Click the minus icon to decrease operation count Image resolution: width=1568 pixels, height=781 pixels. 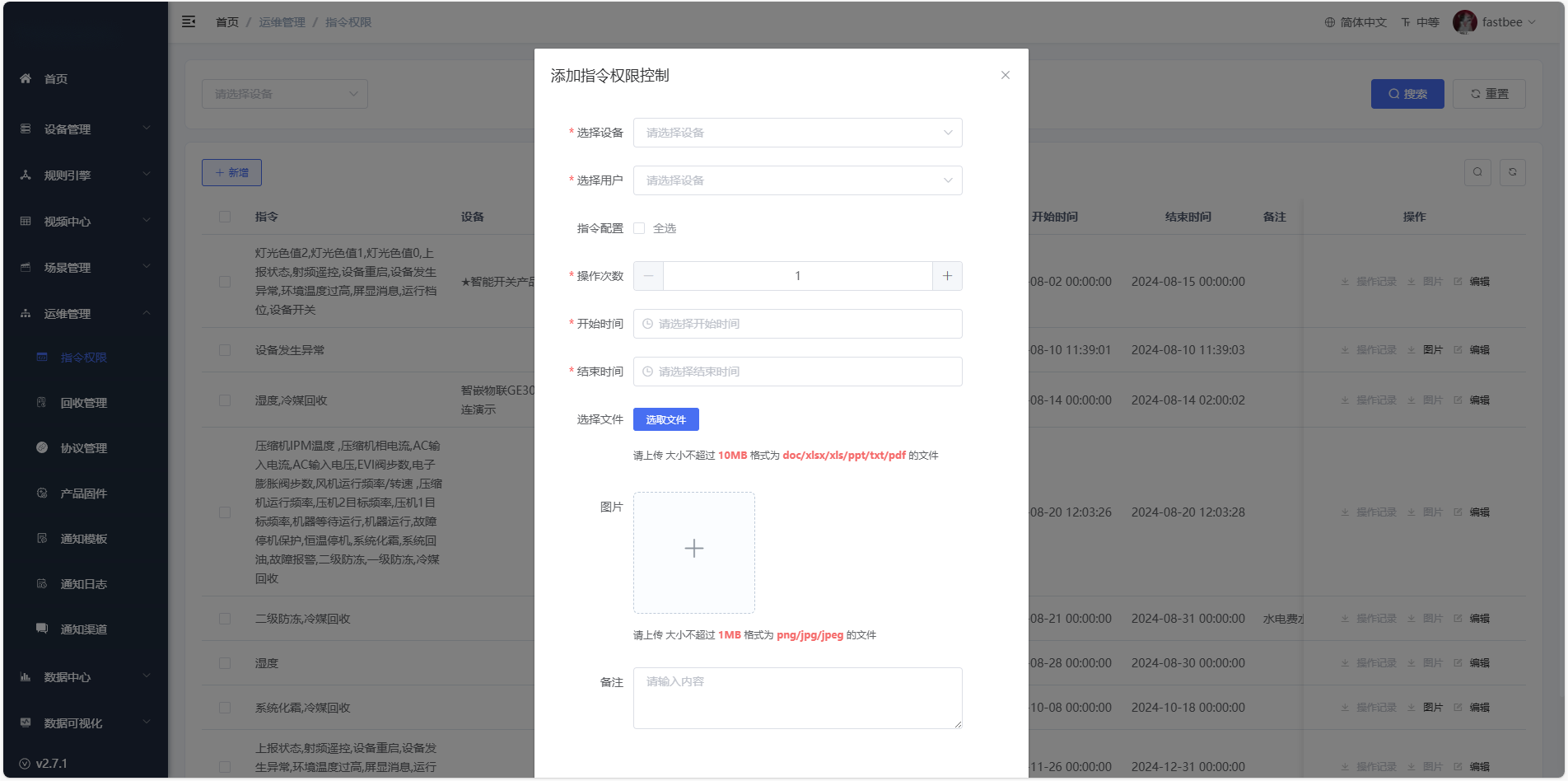[x=648, y=276]
